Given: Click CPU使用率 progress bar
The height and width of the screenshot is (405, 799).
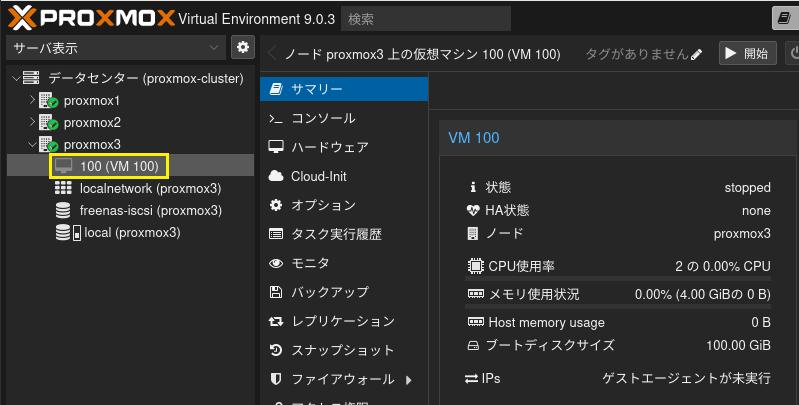Looking at the screenshot, I should coord(618,279).
